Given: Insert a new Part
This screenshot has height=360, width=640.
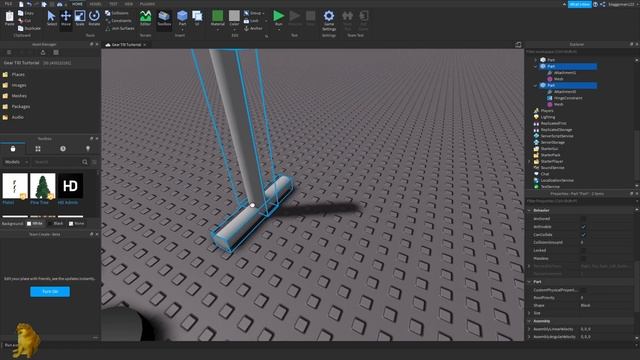Looking at the screenshot, I should [x=182, y=19].
